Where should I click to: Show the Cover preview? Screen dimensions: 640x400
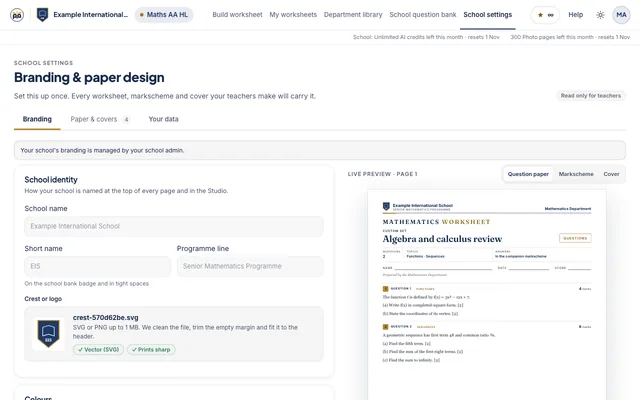click(x=611, y=174)
